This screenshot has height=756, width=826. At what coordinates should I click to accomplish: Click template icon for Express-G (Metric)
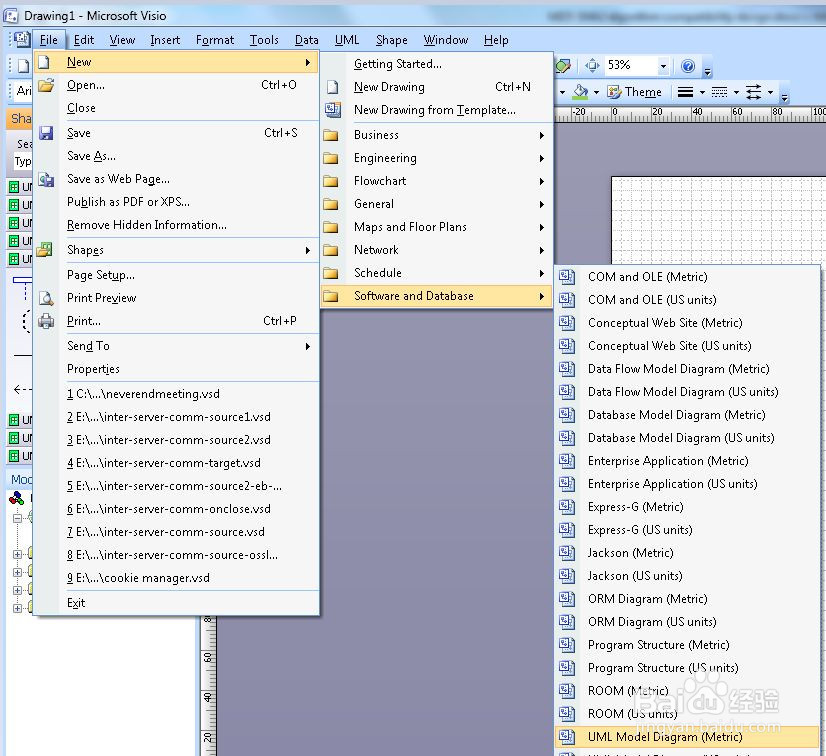pyautogui.click(x=567, y=507)
